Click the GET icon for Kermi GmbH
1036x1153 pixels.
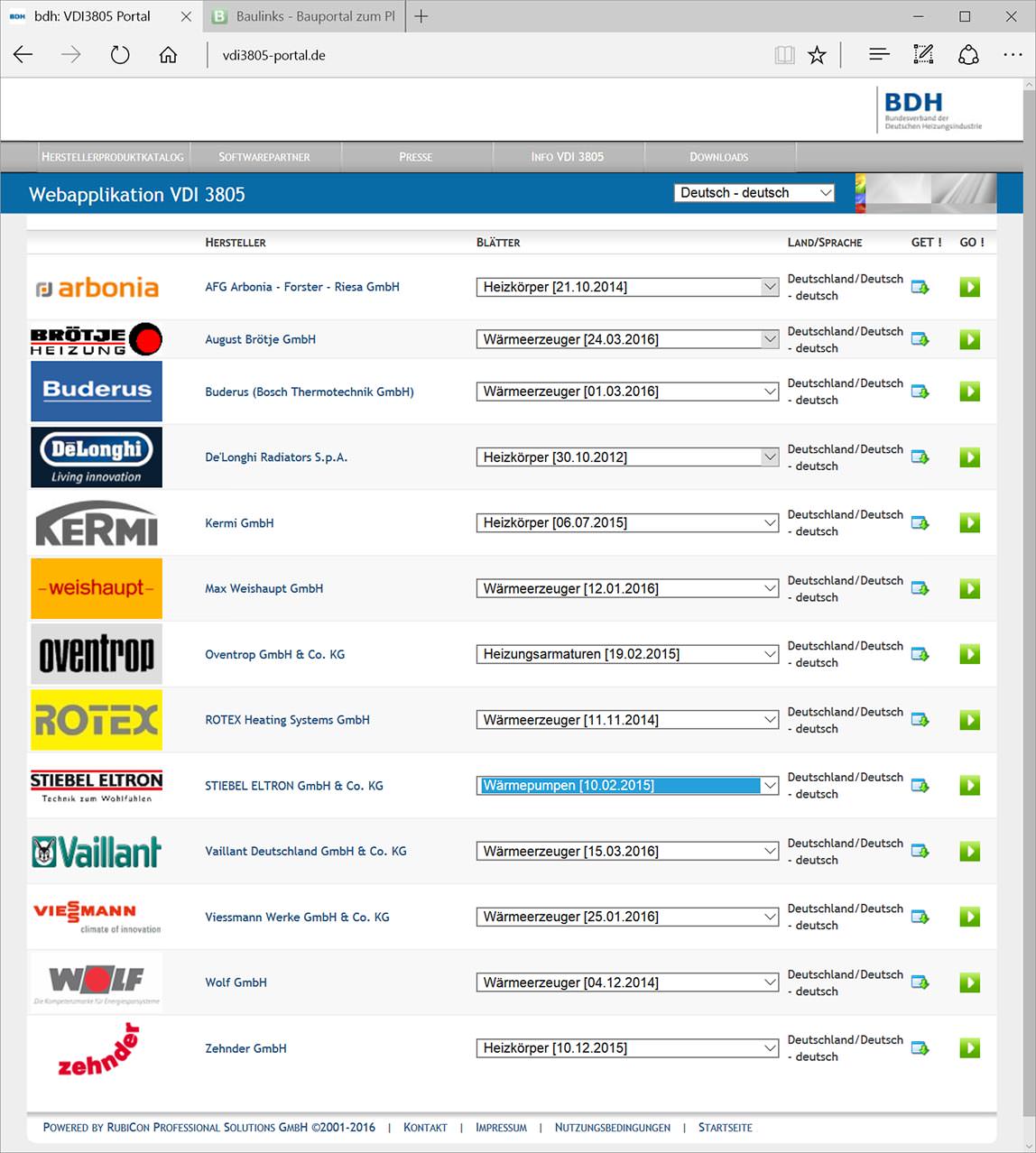pyautogui.click(x=920, y=522)
